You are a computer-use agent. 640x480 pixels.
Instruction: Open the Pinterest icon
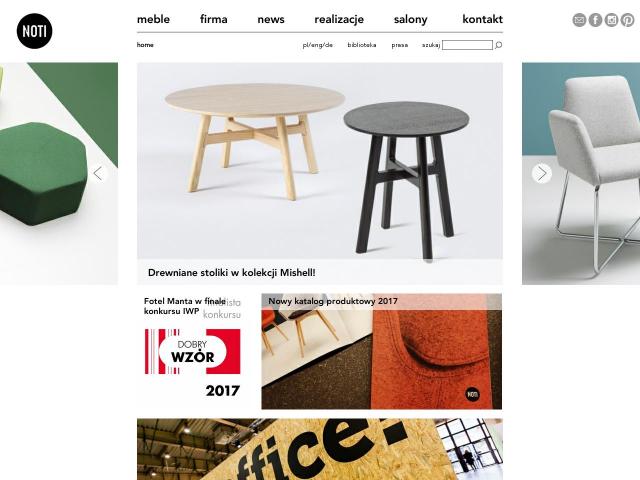(627, 20)
